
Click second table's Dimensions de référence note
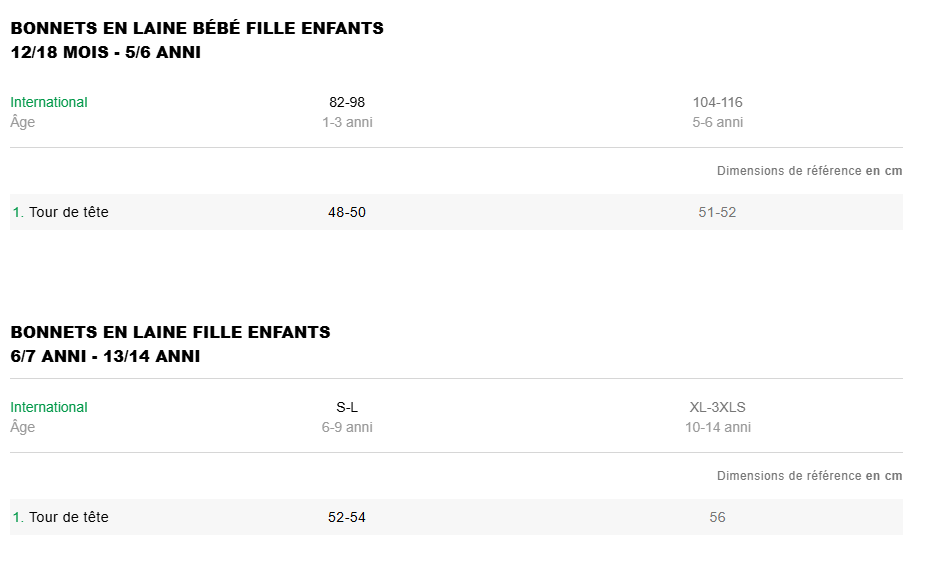pyautogui.click(x=809, y=476)
